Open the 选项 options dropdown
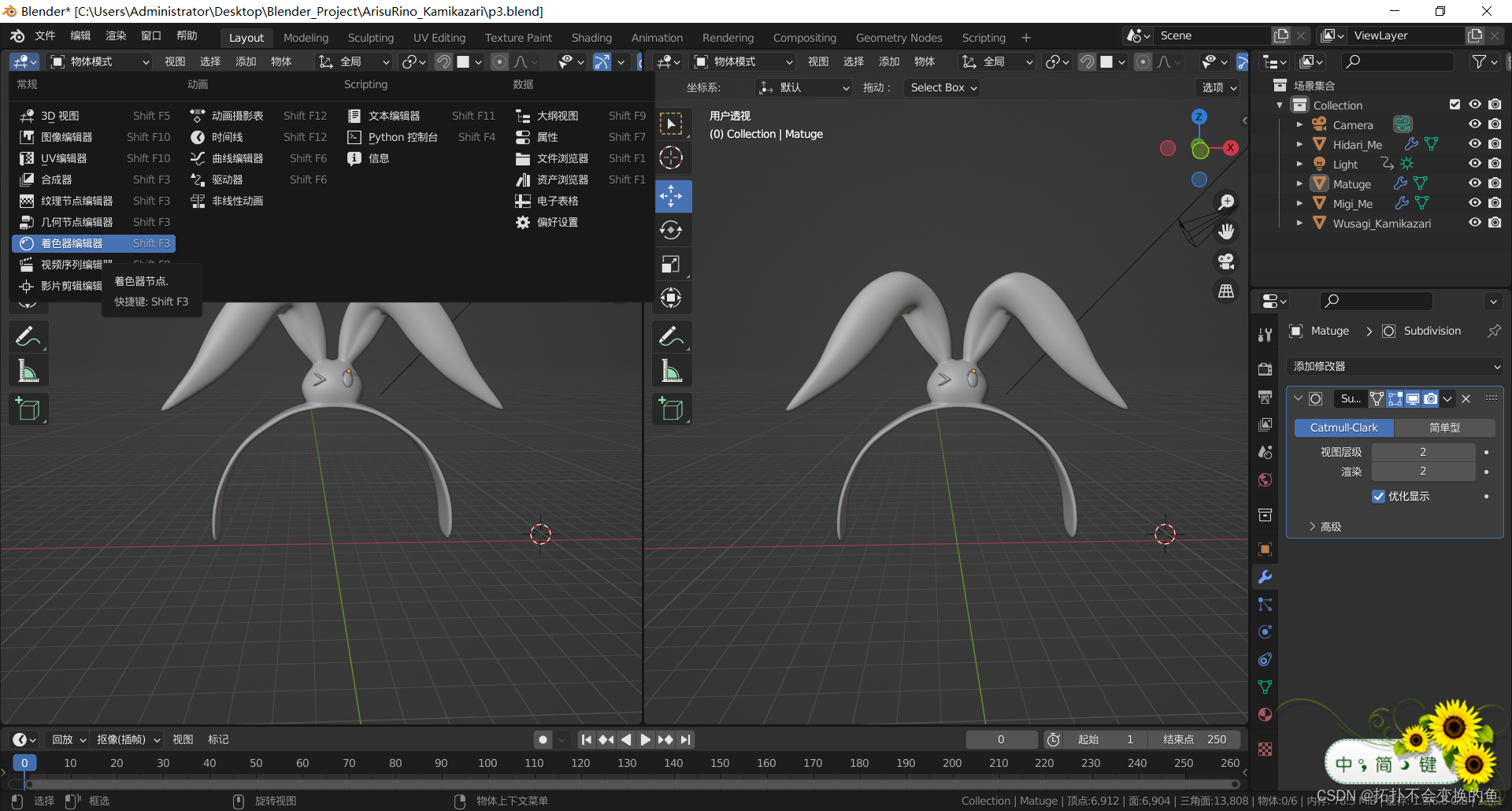Screen dimensions: 1512x811 click(1219, 87)
